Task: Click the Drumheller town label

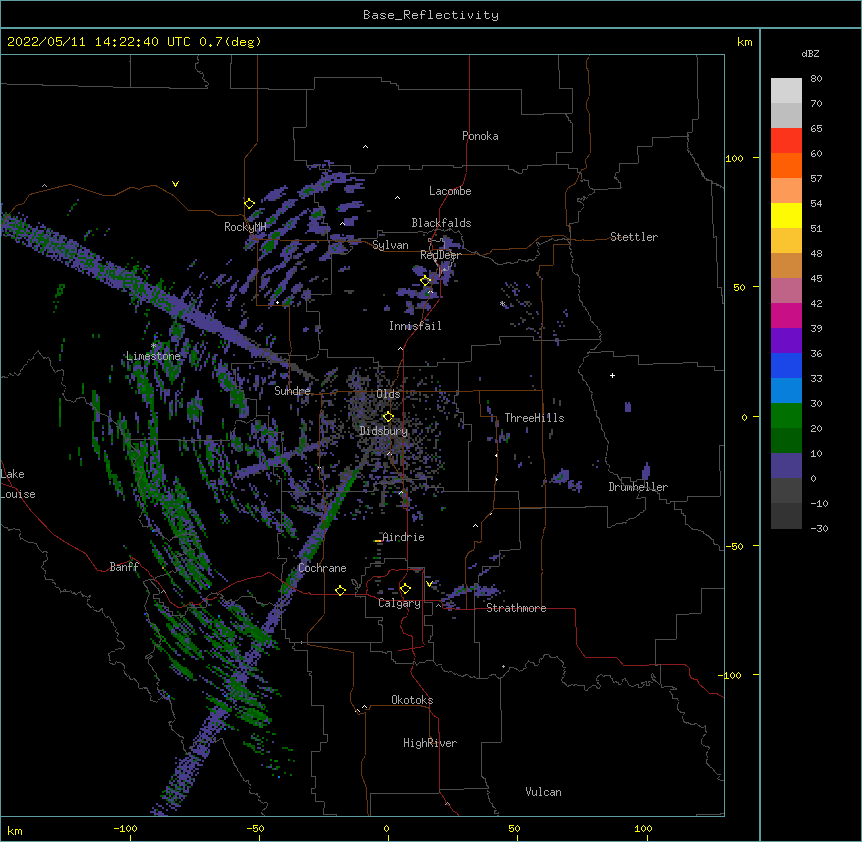Action: click(638, 487)
